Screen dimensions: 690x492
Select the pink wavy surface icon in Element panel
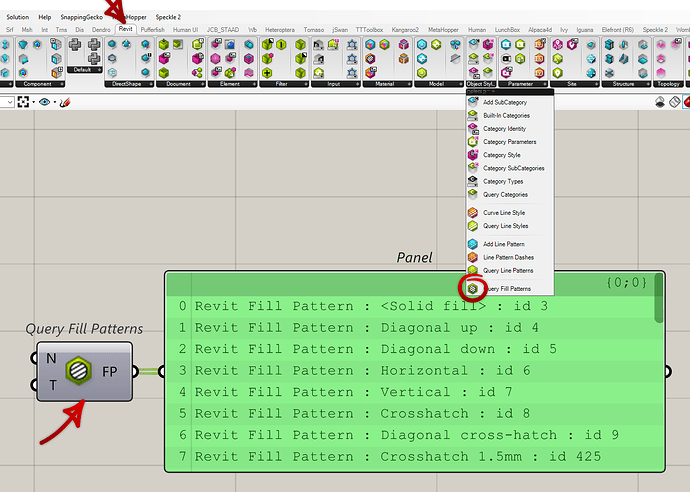pos(249,73)
